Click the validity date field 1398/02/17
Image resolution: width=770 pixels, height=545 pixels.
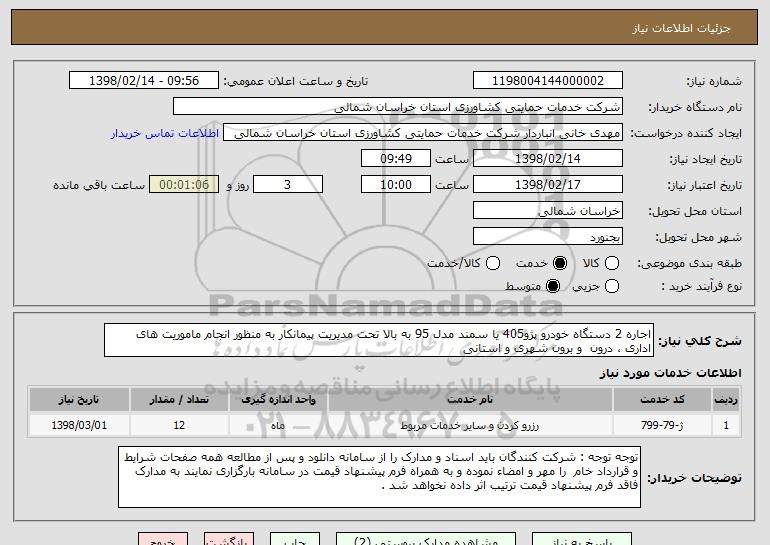coord(548,185)
